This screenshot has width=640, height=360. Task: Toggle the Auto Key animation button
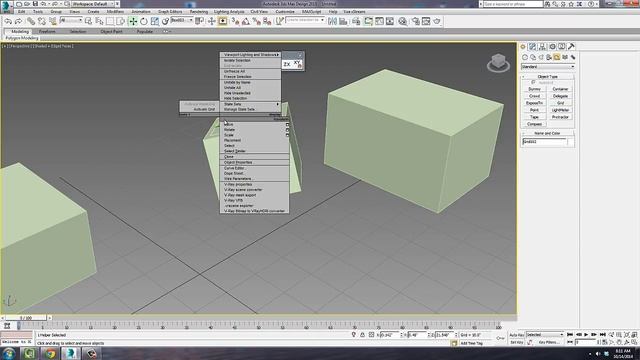(516, 335)
